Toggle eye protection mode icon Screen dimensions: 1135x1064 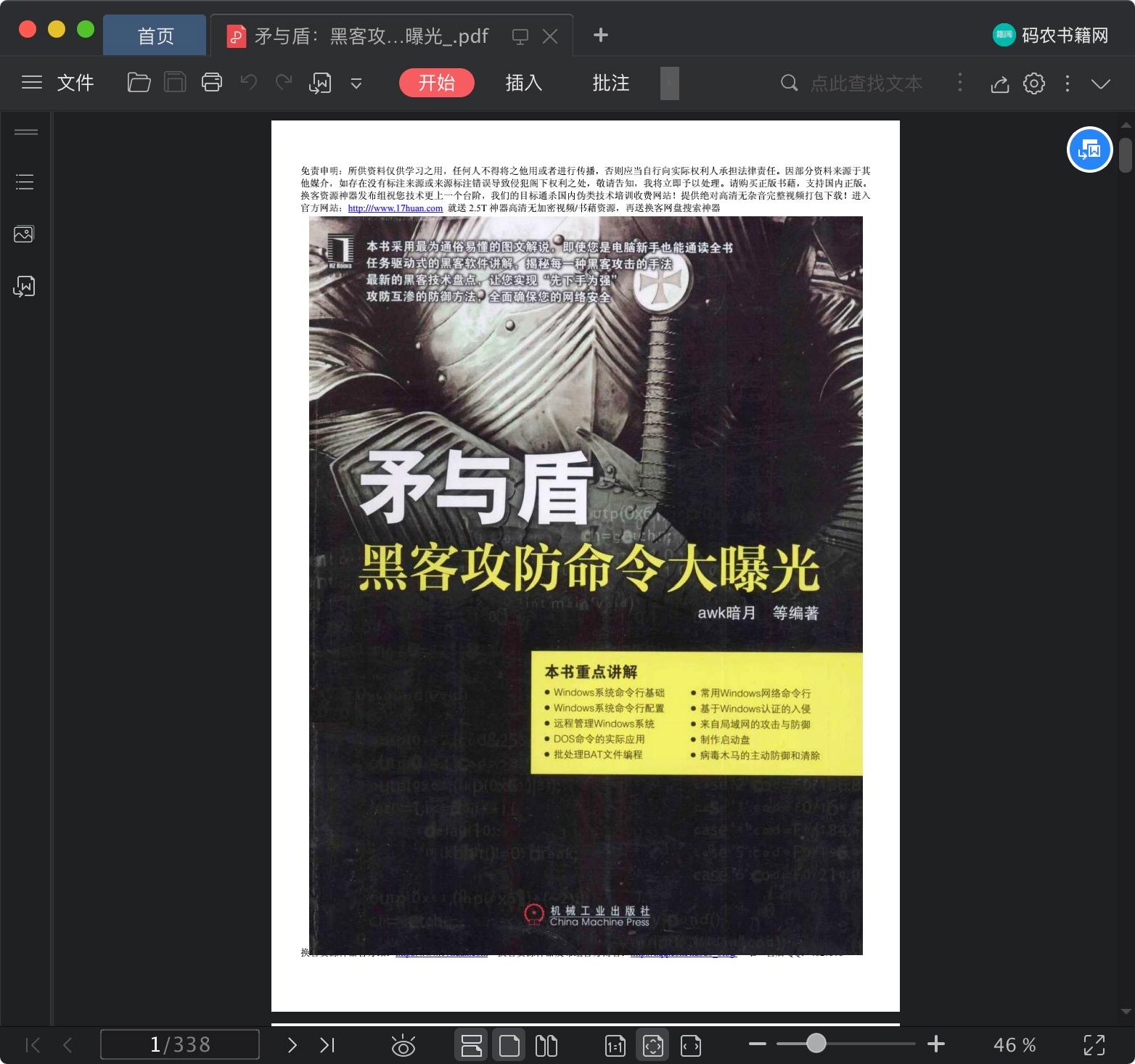(x=403, y=1046)
